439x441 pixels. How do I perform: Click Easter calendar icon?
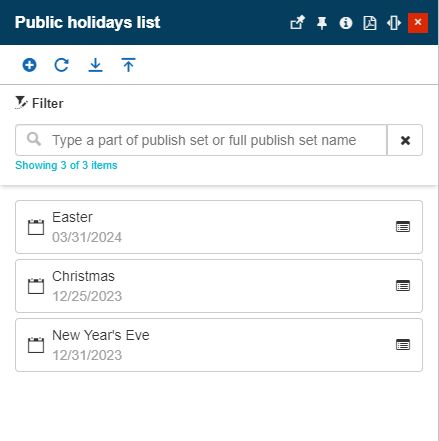(x=36, y=227)
